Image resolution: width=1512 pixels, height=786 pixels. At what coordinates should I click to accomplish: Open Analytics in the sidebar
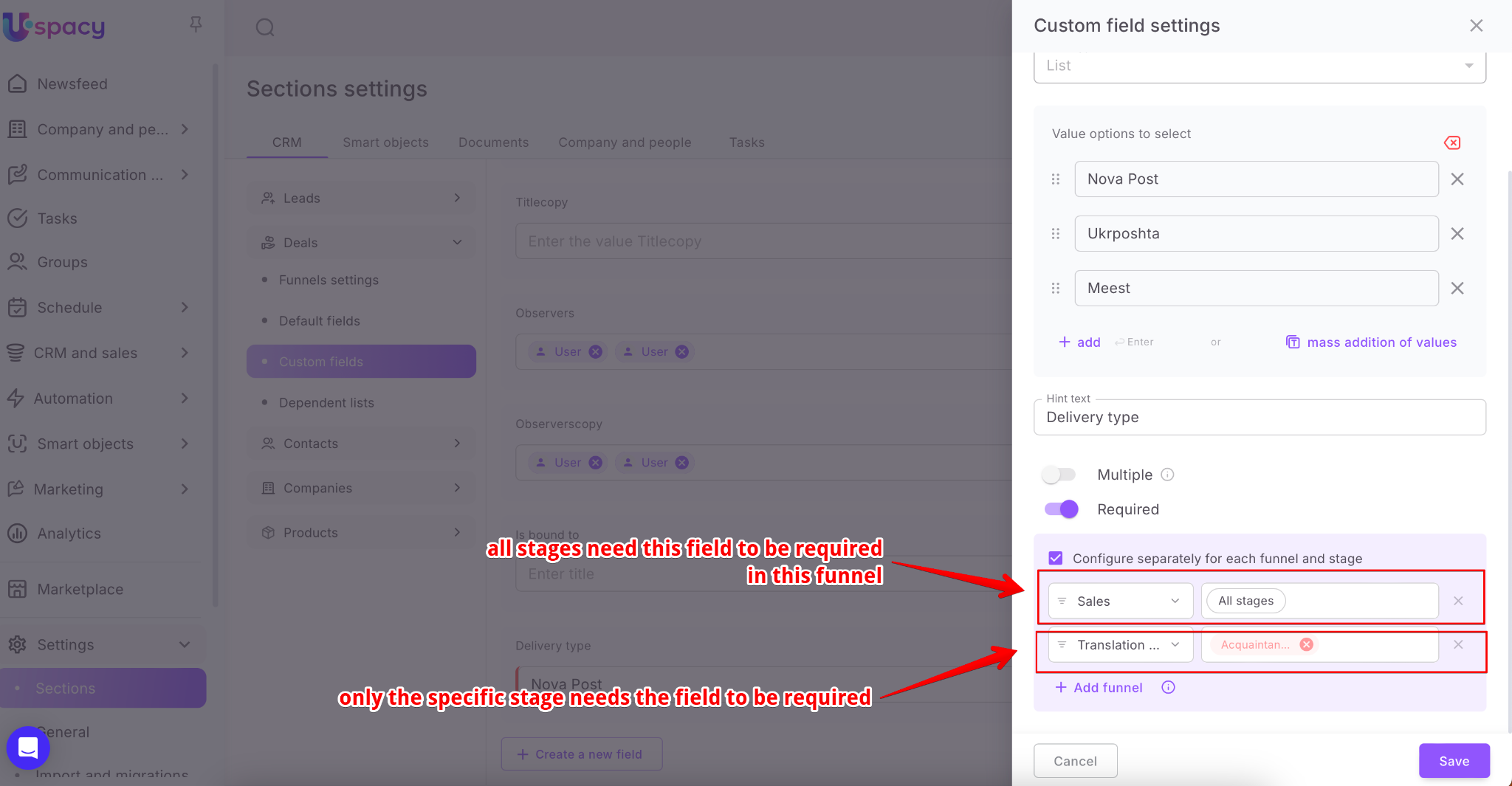[x=69, y=533]
